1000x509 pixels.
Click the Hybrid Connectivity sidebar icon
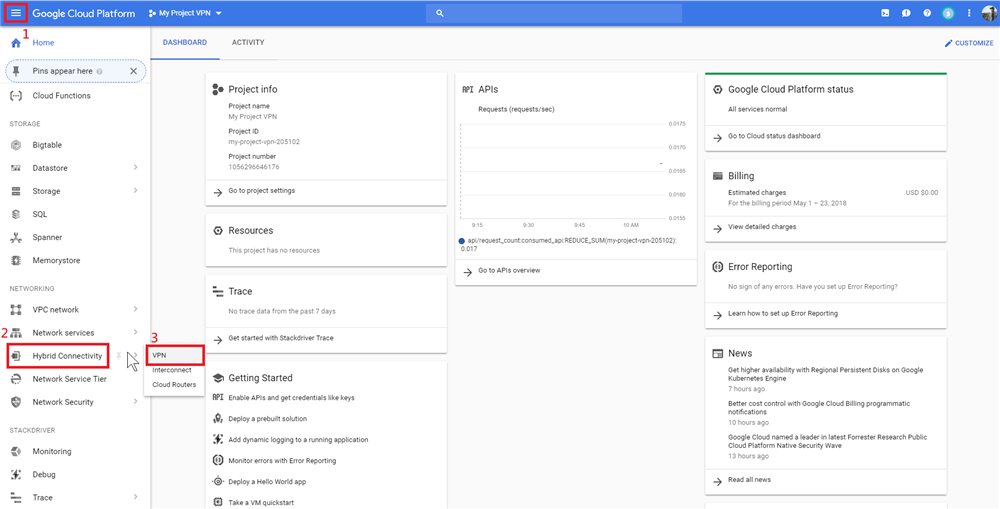[16, 356]
